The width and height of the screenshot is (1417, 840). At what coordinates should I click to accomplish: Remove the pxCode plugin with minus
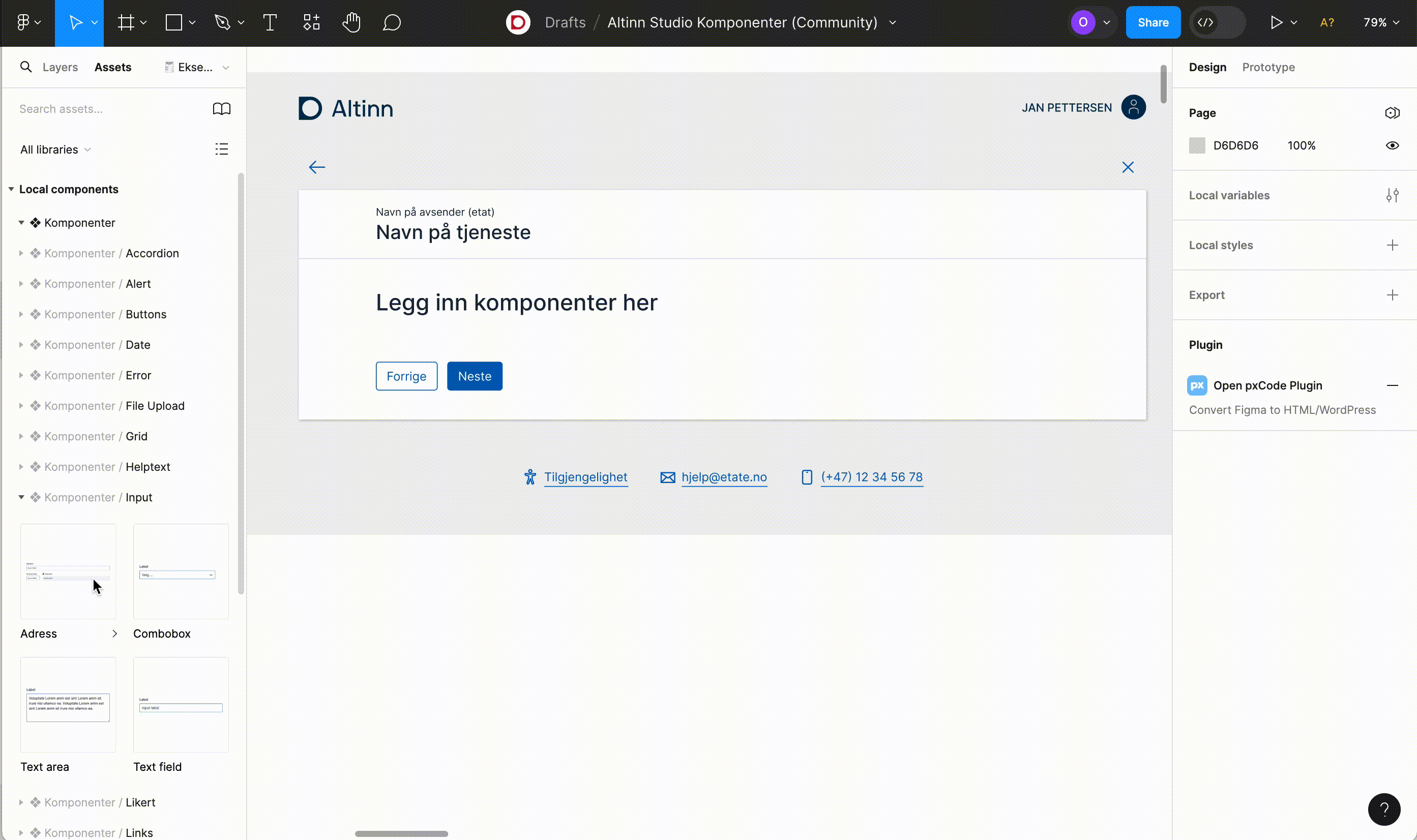(x=1392, y=385)
